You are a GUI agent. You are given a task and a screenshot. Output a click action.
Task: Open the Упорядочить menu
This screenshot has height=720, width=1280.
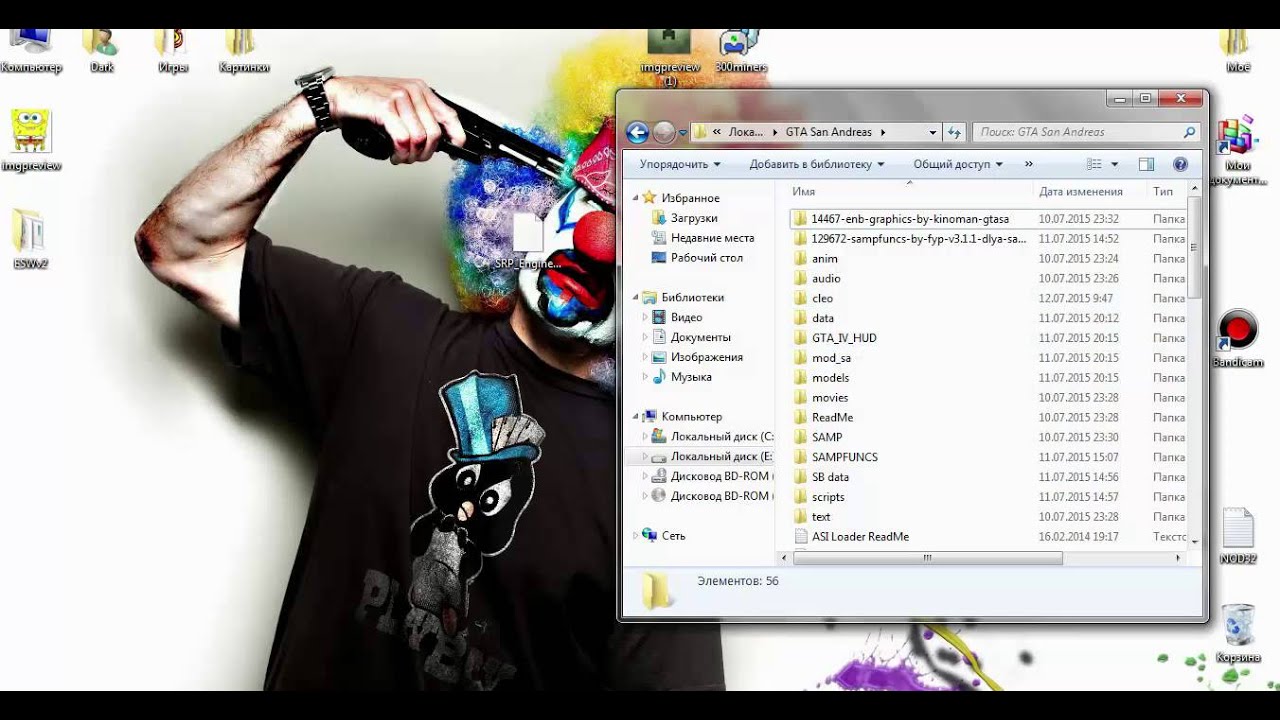click(680, 164)
